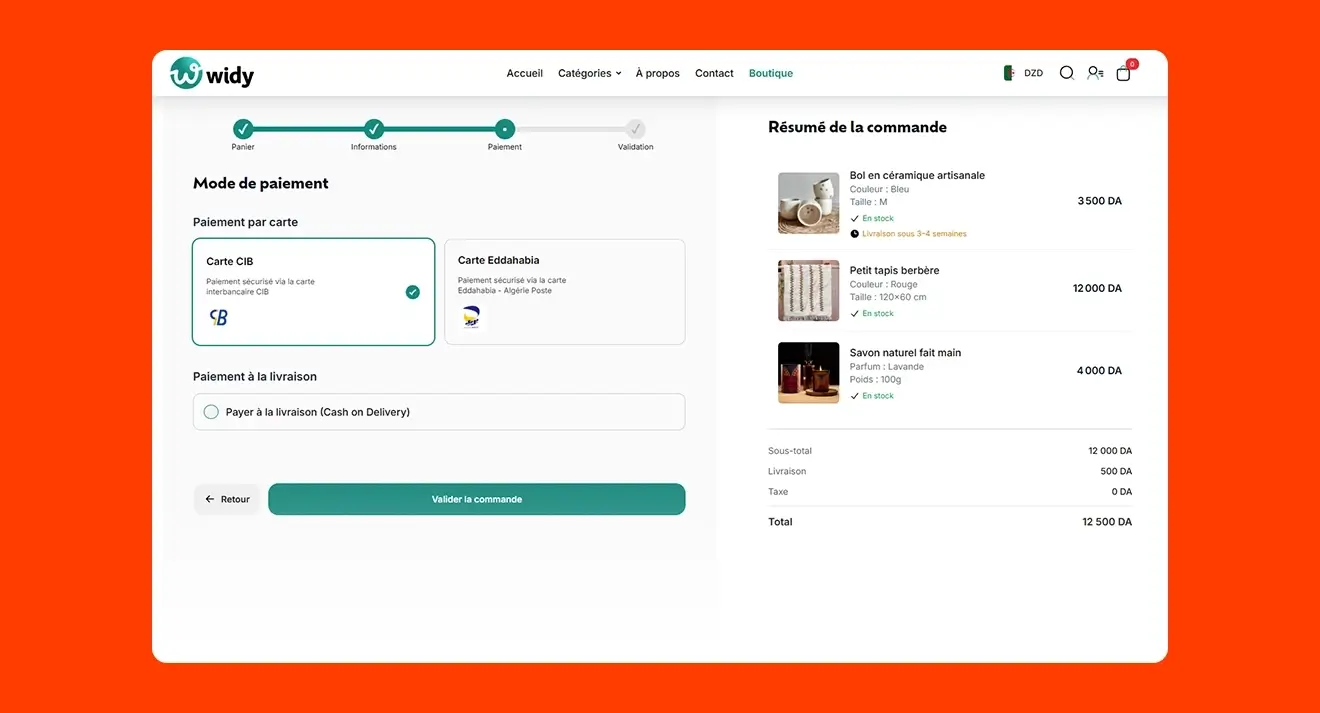Open the shopping cart icon
This screenshot has width=1320, height=713.
click(x=1124, y=73)
